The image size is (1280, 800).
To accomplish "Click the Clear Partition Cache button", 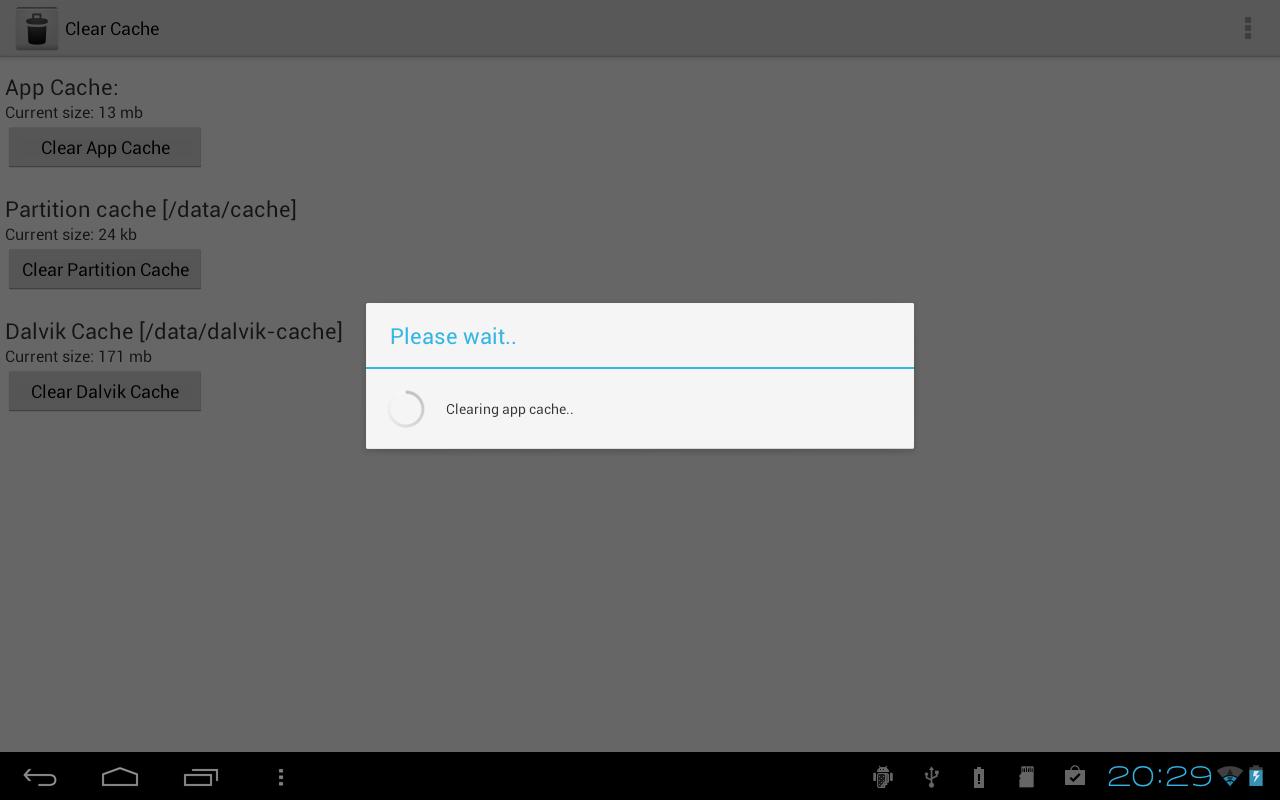I will (x=105, y=269).
